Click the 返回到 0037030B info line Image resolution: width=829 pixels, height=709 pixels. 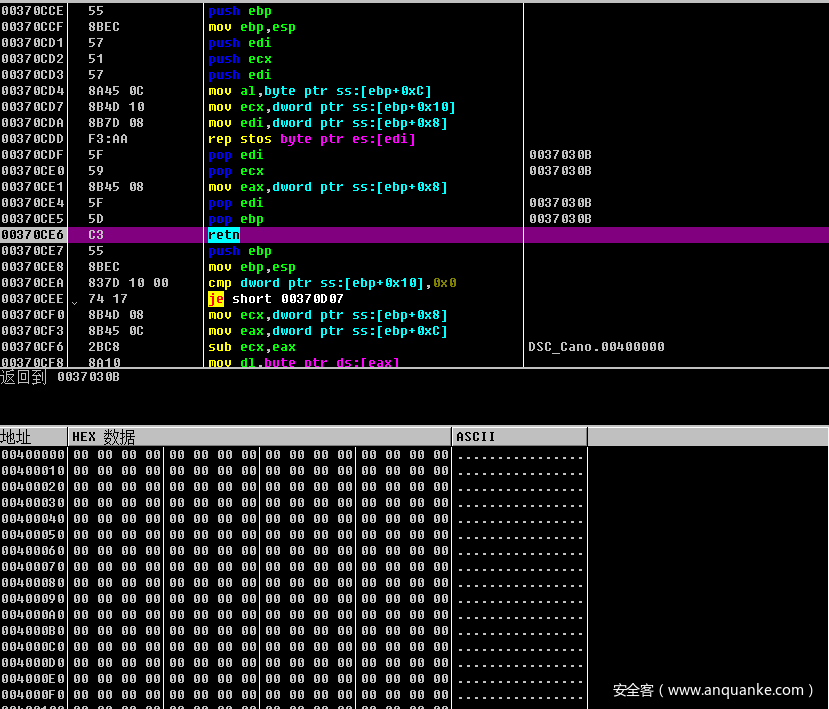point(60,377)
